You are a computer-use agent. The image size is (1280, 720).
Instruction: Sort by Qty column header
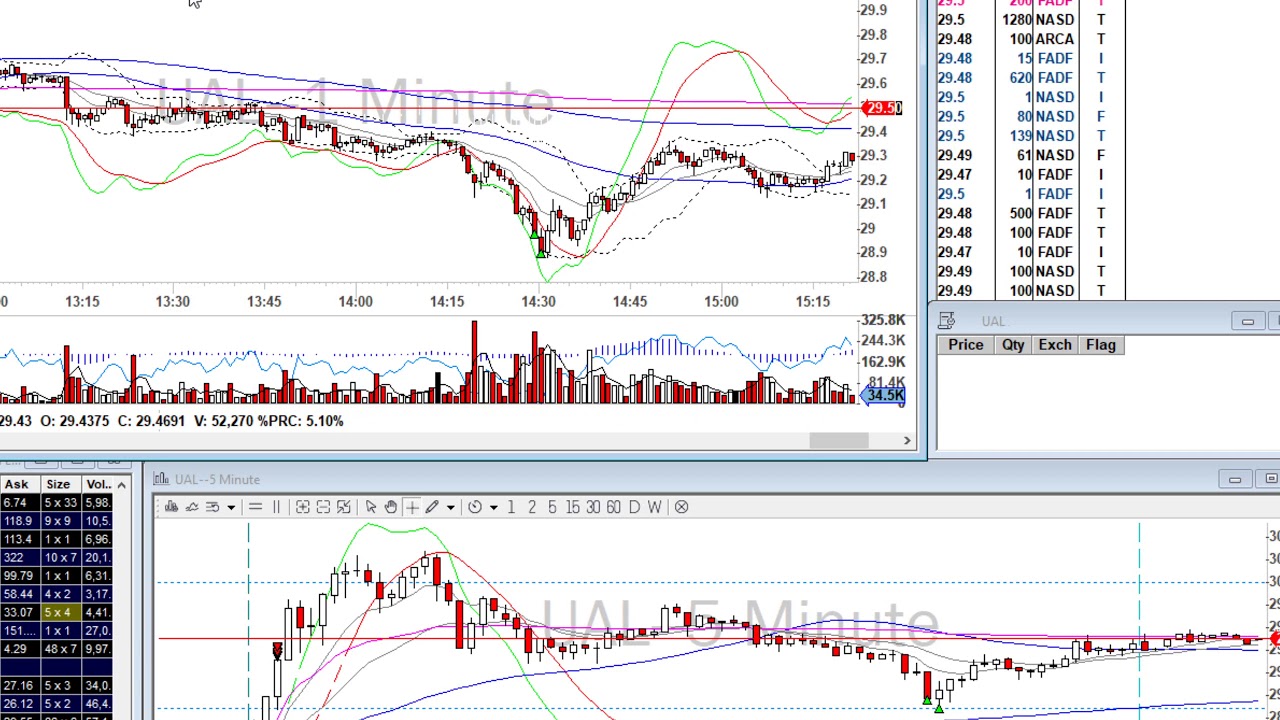click(x=1013, y=345)
